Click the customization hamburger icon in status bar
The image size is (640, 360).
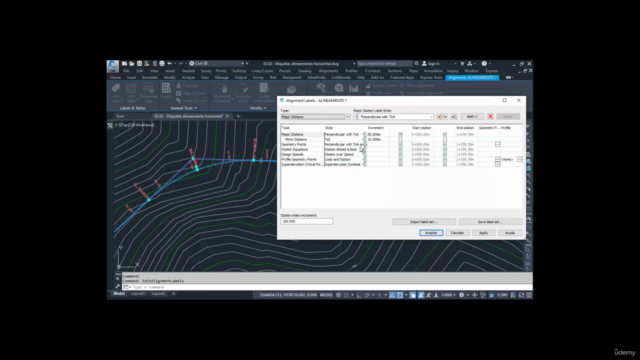(529, 295)
